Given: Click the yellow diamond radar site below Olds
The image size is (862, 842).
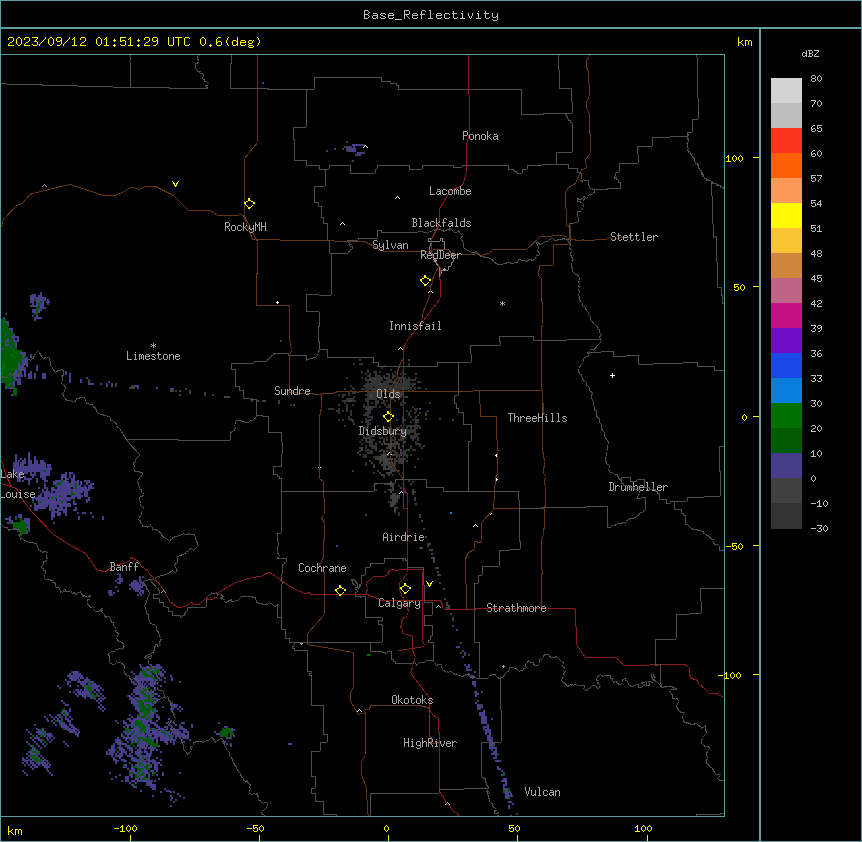Looking at the screenshot, I should point(388,417).
